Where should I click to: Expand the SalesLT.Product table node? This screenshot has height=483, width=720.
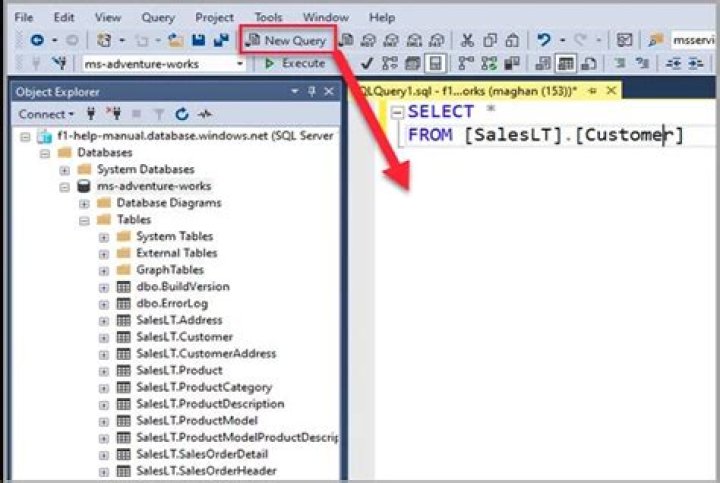(104, 371)
